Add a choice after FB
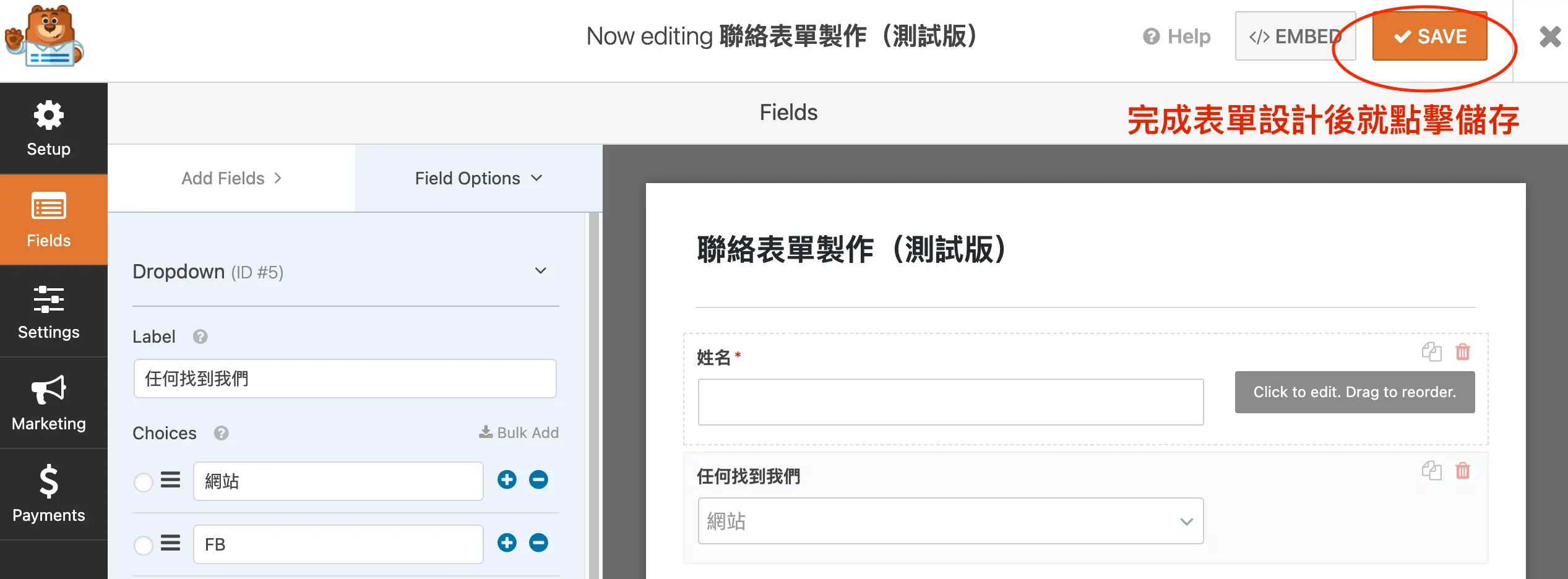Screen dimensions: 1568x579 pos(507,543)
